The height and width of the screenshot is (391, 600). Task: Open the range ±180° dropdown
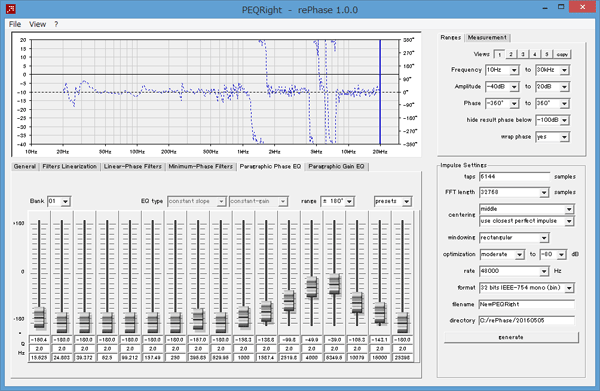click(x=337, y=201)
